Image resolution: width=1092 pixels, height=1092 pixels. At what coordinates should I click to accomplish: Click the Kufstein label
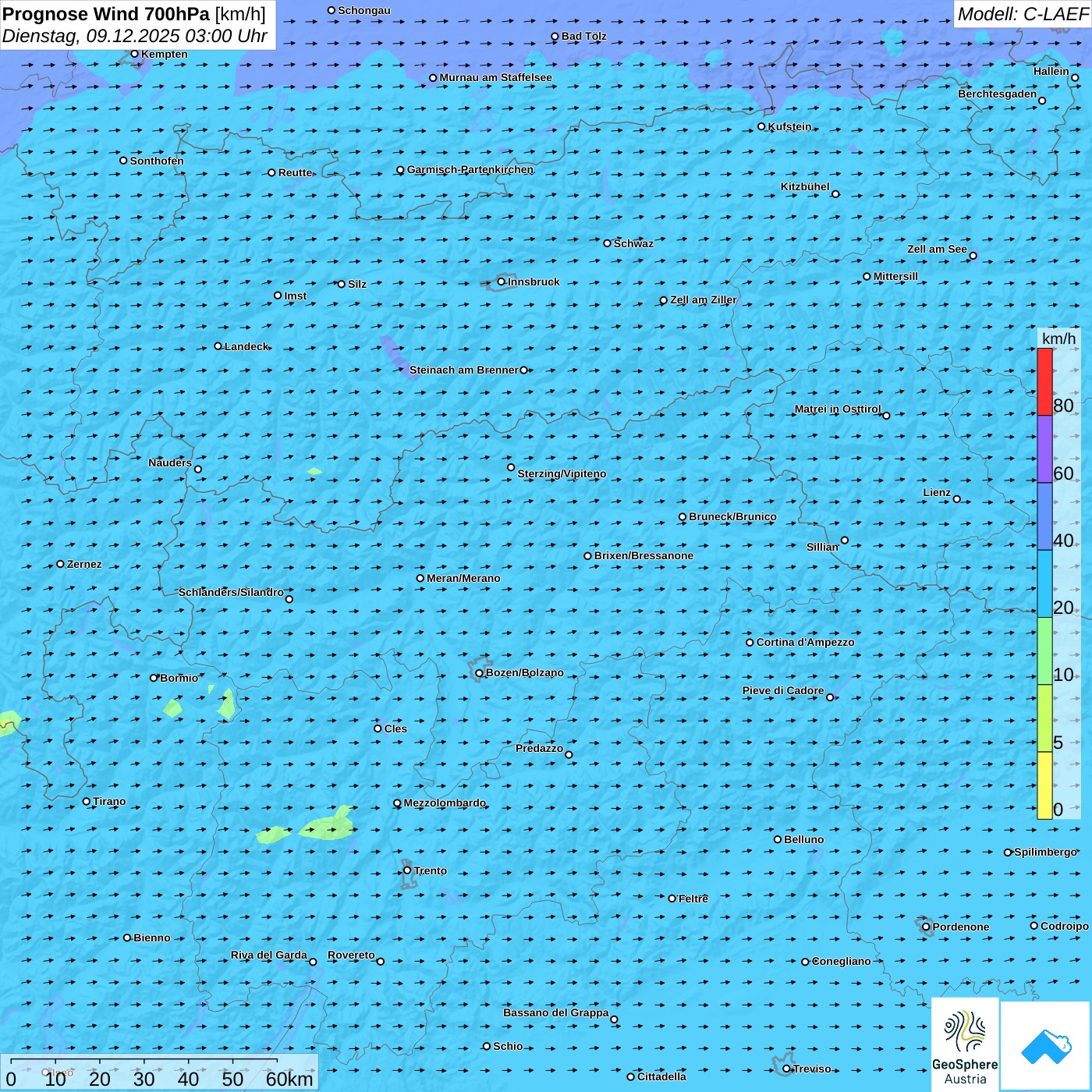tap(789, 126)
